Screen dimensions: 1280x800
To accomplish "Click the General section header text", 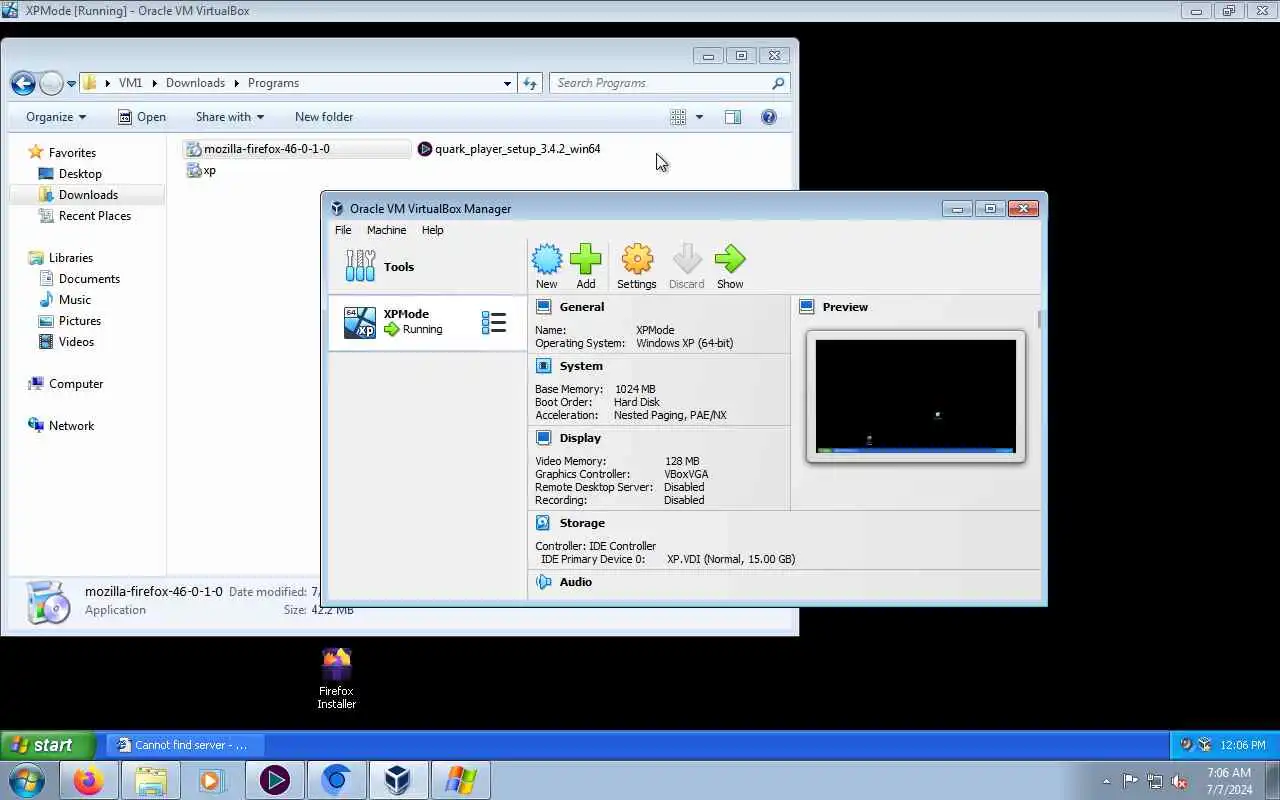I will (582, 307).
